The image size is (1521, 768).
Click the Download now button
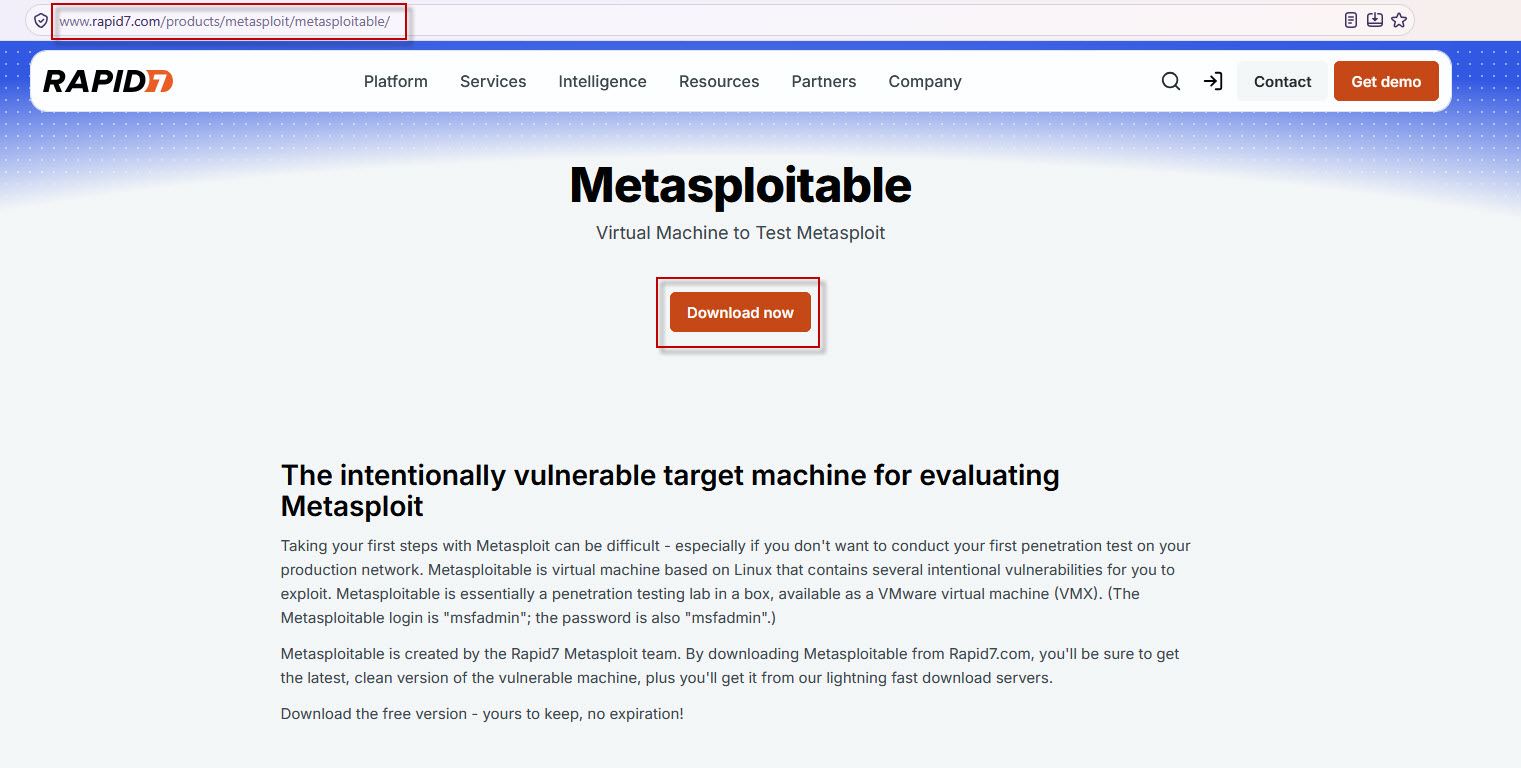tap(740, 313)
